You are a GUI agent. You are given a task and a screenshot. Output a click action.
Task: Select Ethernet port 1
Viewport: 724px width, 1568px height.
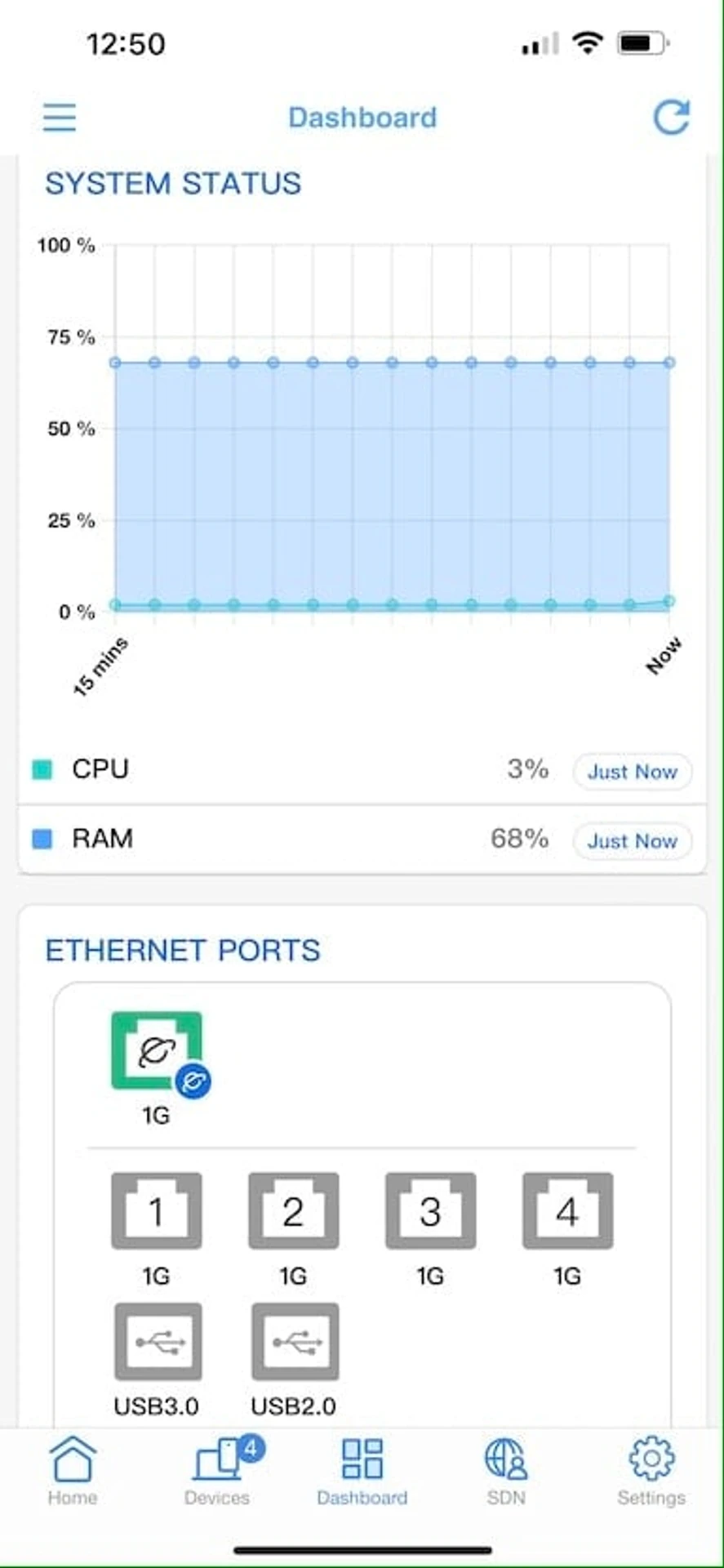point(157,1211)
